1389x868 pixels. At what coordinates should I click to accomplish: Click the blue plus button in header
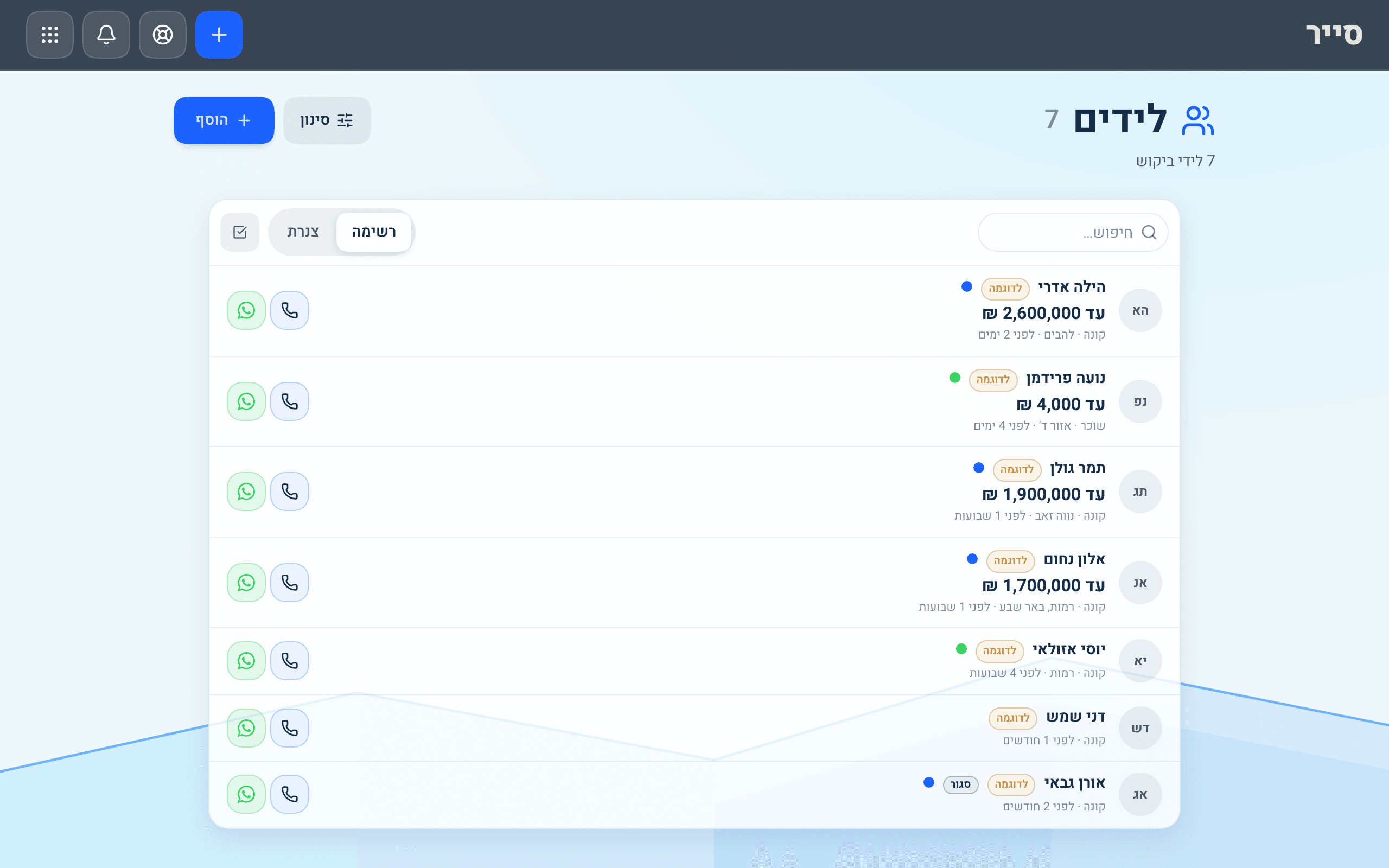[219, 34]
